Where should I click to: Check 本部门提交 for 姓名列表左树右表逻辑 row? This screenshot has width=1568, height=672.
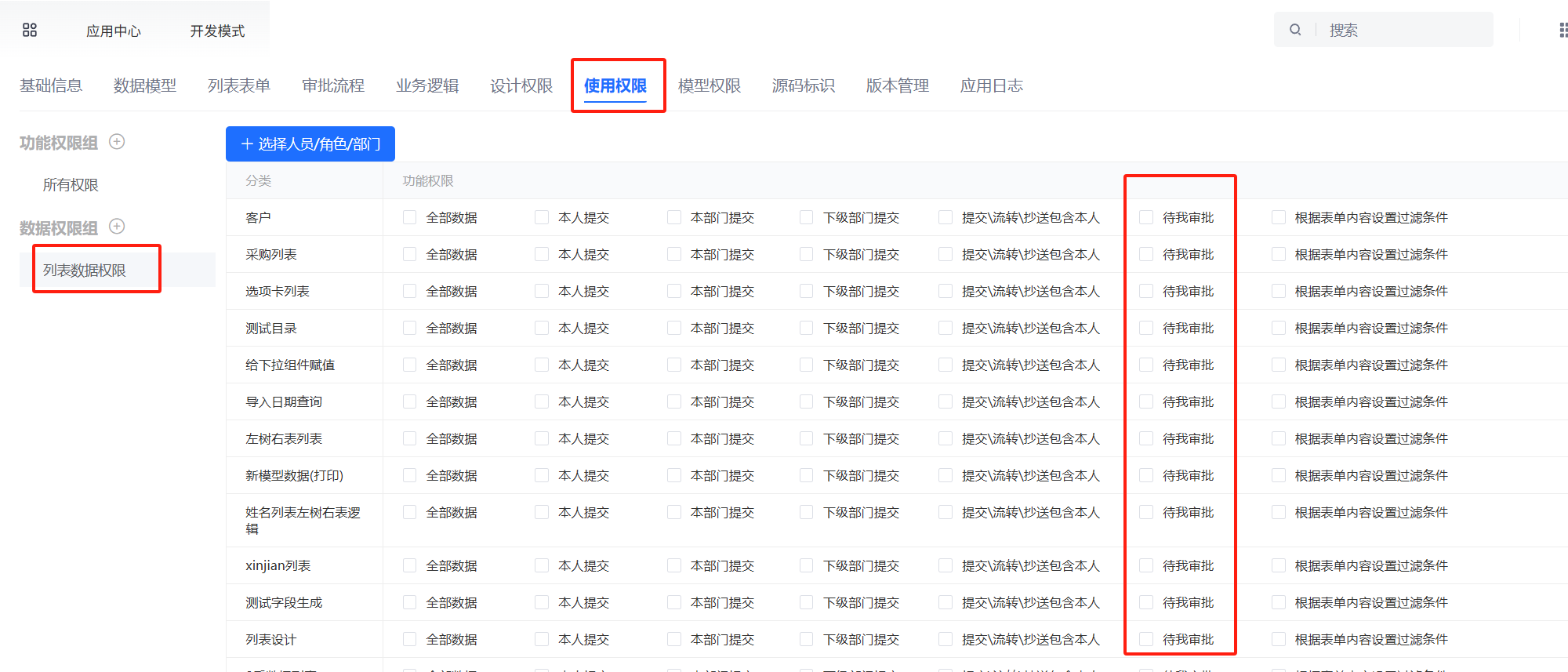point(674,512)
